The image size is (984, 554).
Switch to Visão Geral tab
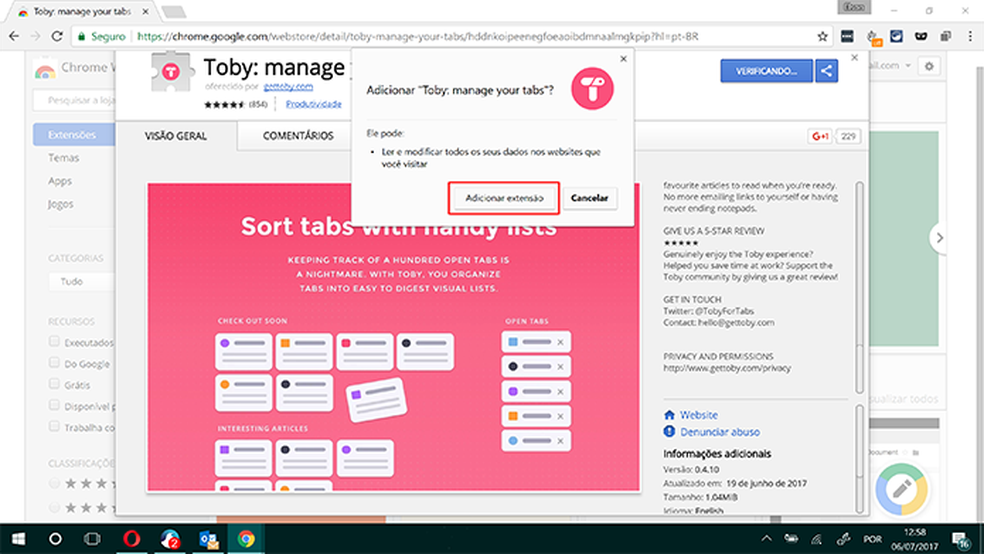(176, 136)
